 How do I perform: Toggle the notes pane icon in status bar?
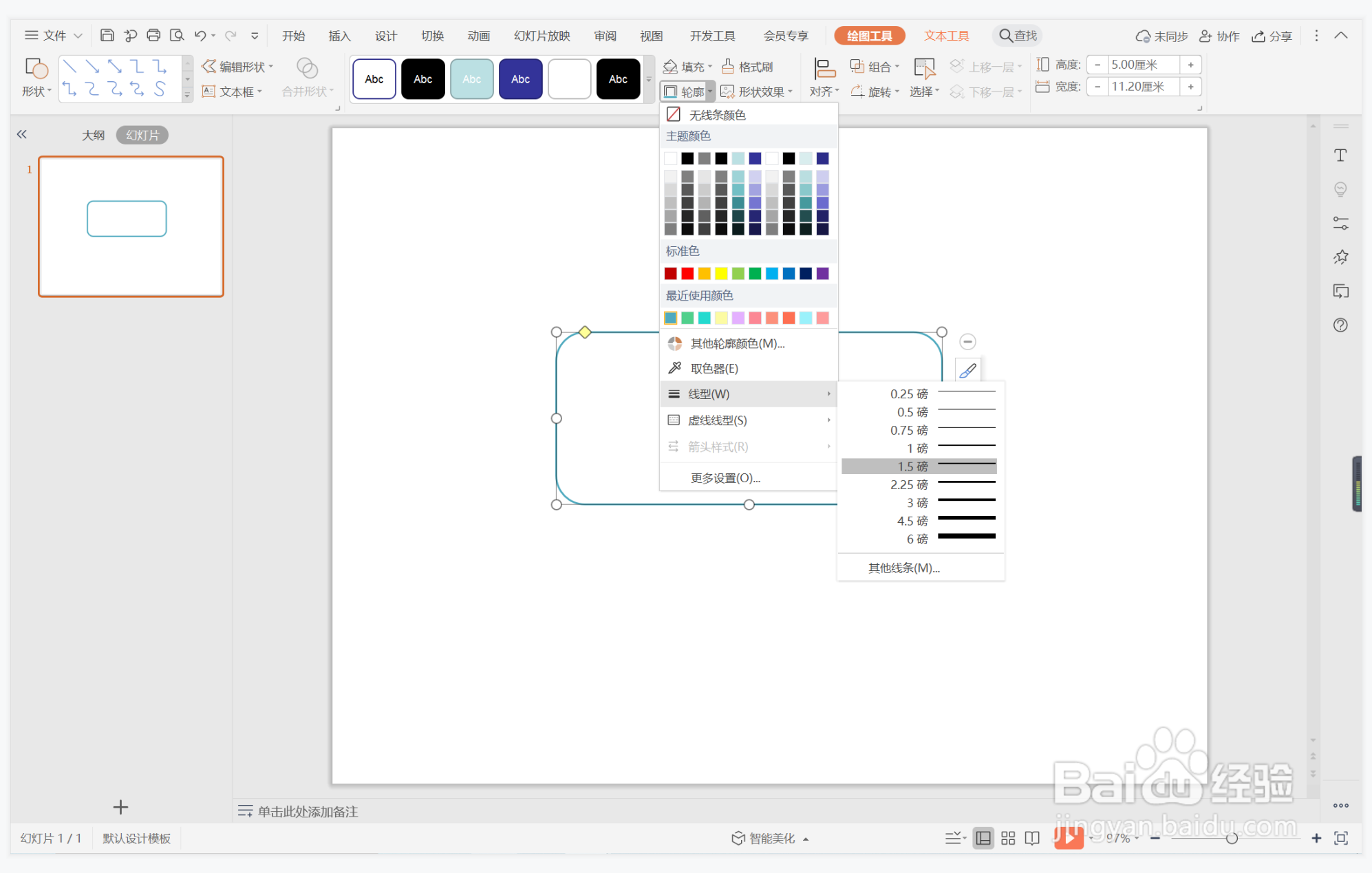click(954, 838)
